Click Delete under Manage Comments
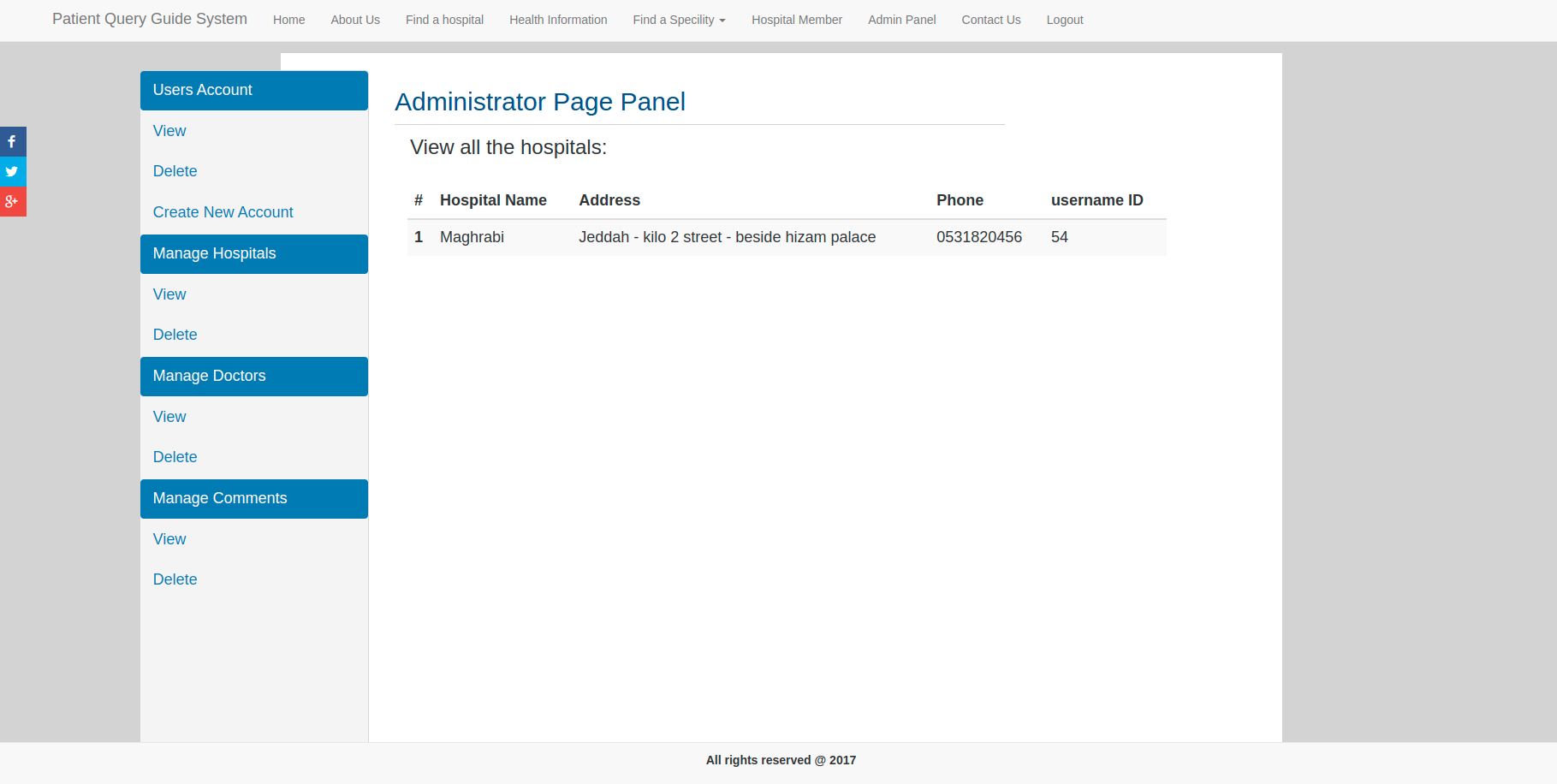The image size is (1557, 784). click(175, 579)
